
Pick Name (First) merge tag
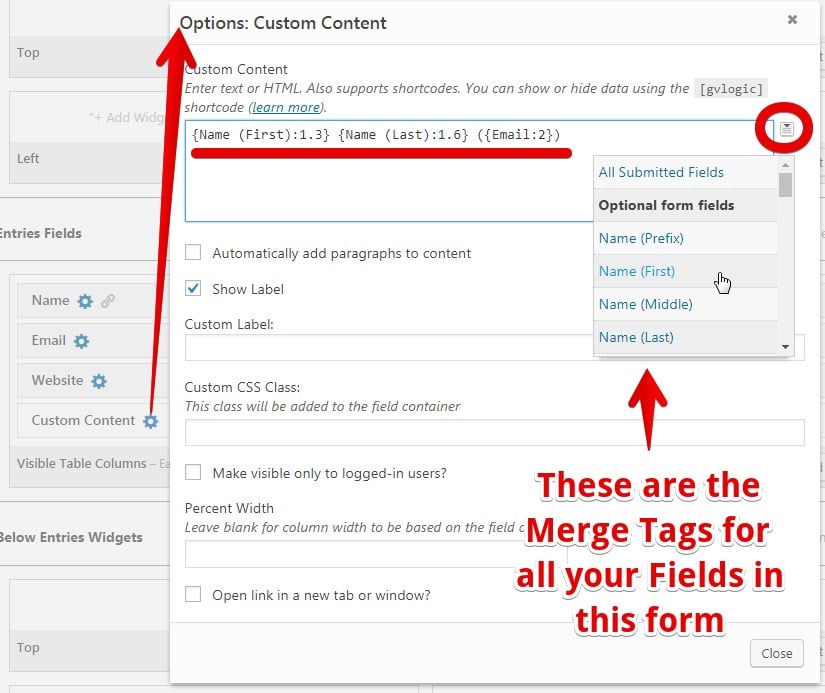pos(636,271)
